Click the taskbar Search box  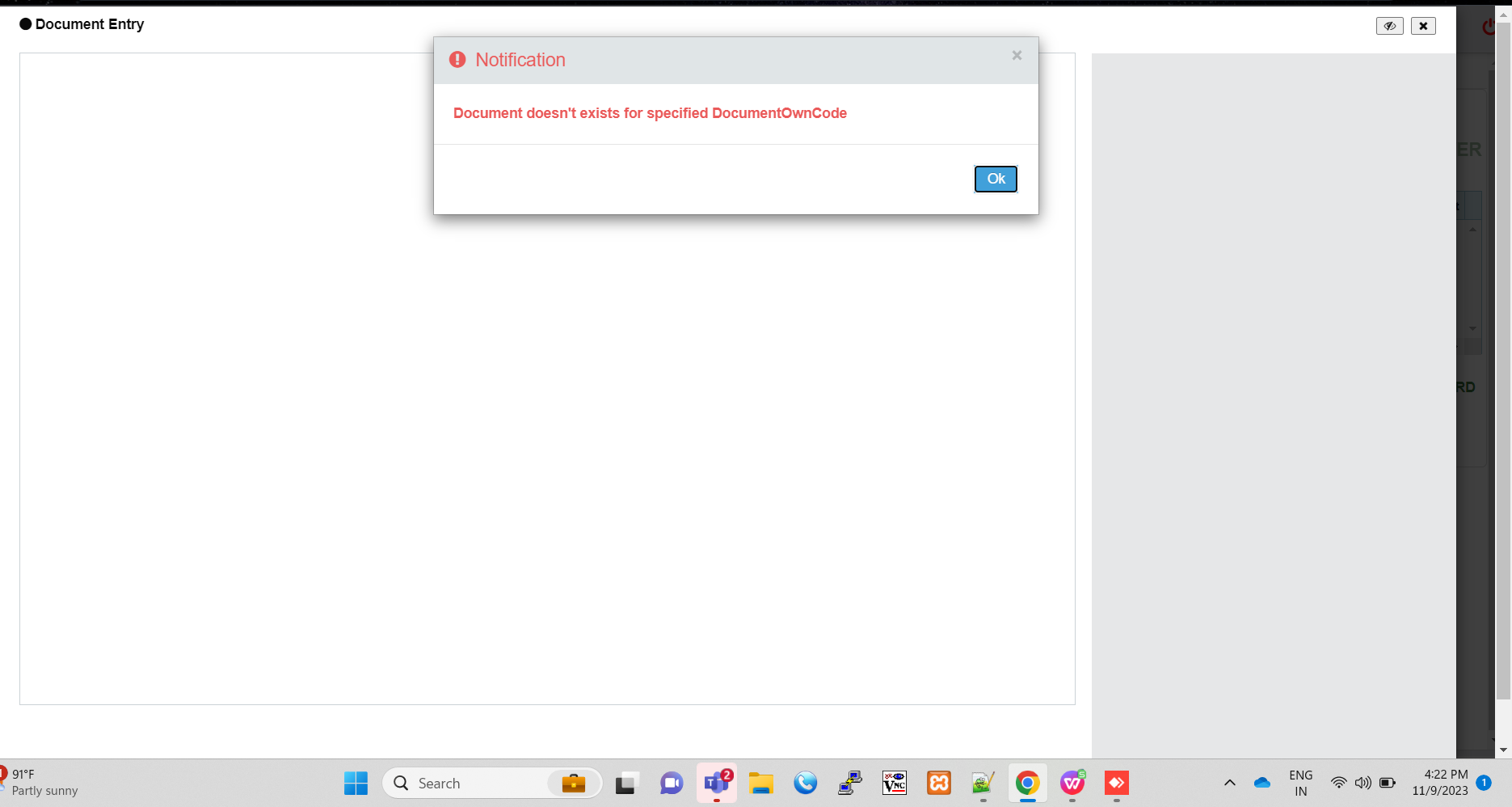[x=492, y=783]
